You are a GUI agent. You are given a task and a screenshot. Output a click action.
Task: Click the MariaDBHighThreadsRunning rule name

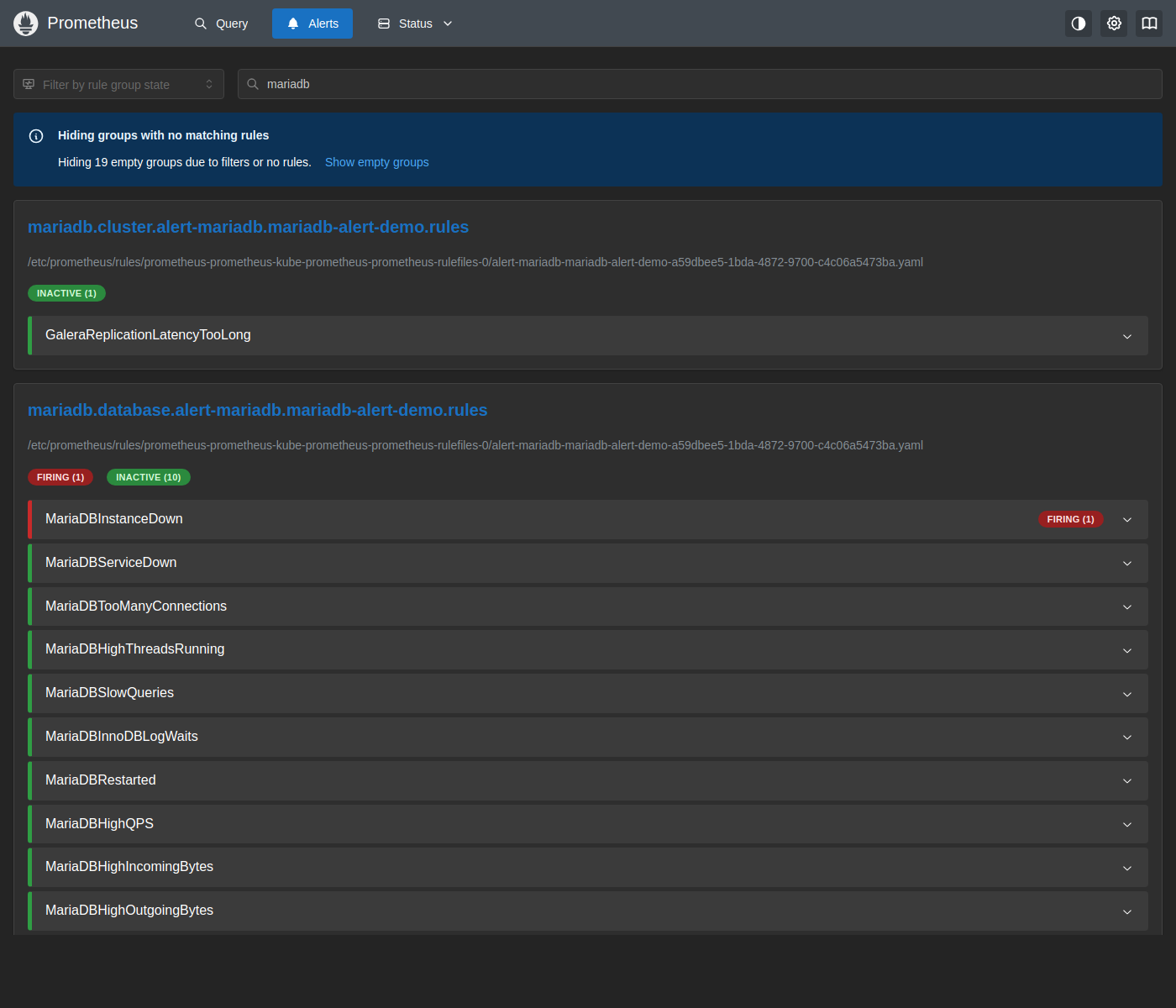click(x=135, y=649)
